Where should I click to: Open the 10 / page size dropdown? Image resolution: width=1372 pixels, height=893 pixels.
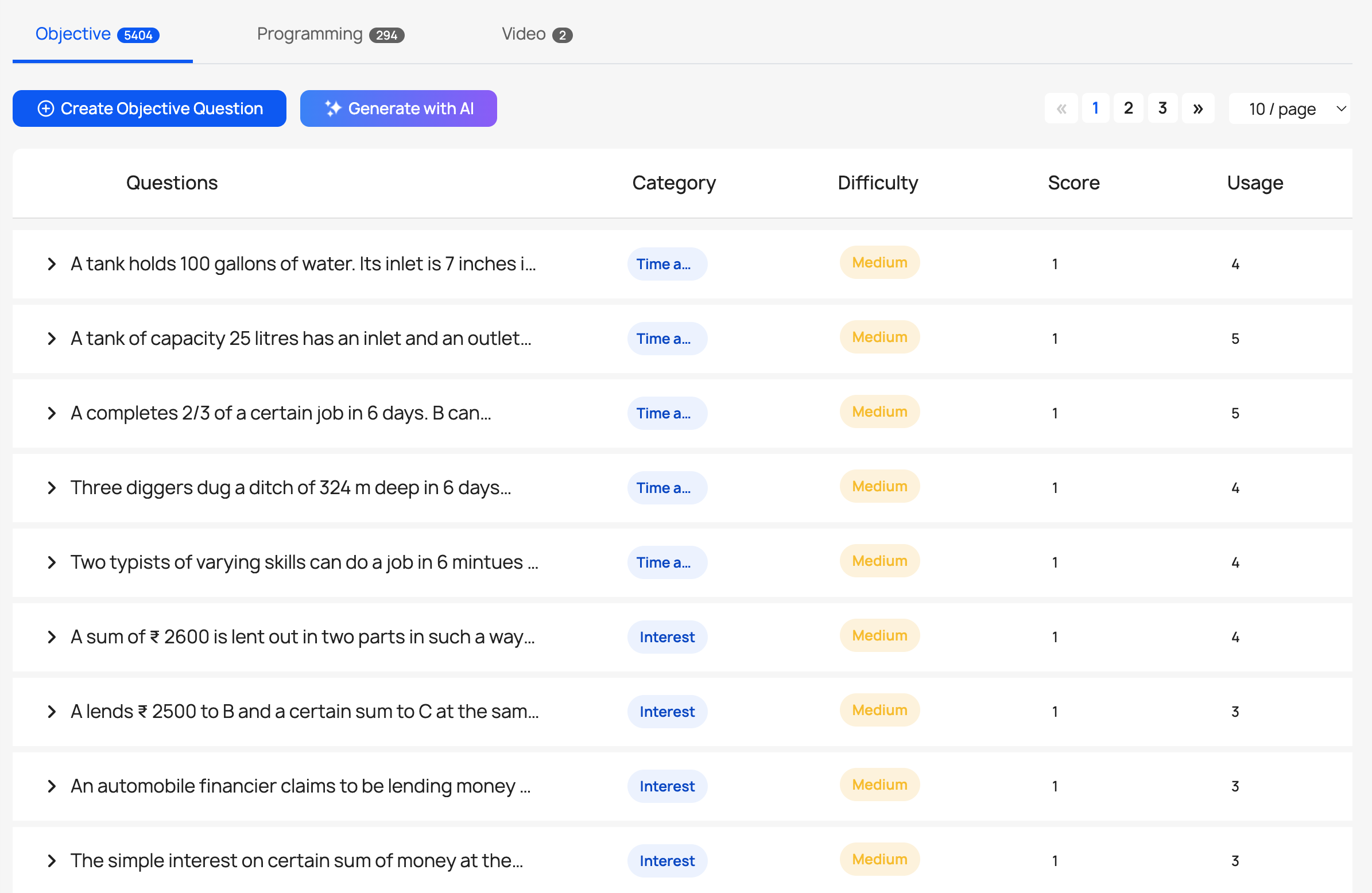[1289, 108]
